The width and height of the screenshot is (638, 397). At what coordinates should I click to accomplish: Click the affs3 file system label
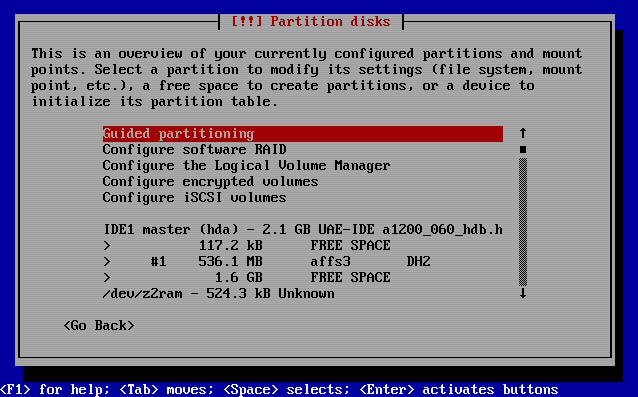pyautogui.click(x=330, y=261)
